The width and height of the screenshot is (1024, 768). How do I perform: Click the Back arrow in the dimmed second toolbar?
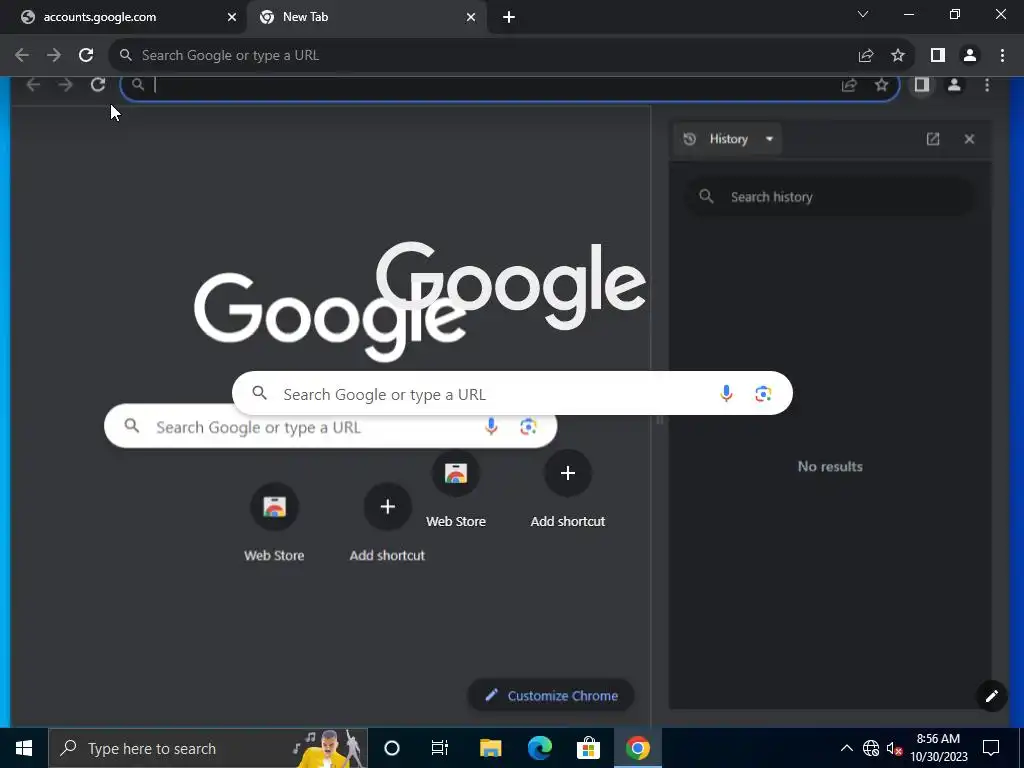tap(33, 85)
